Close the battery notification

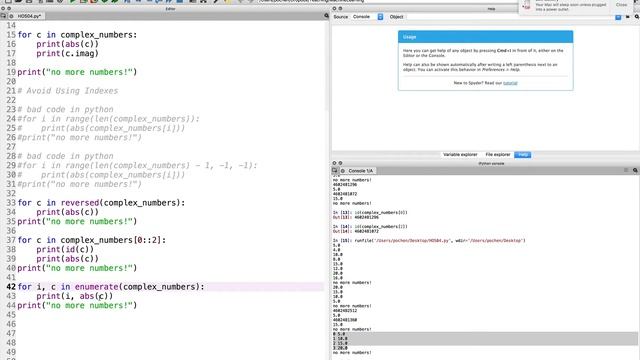click(622, 4)
